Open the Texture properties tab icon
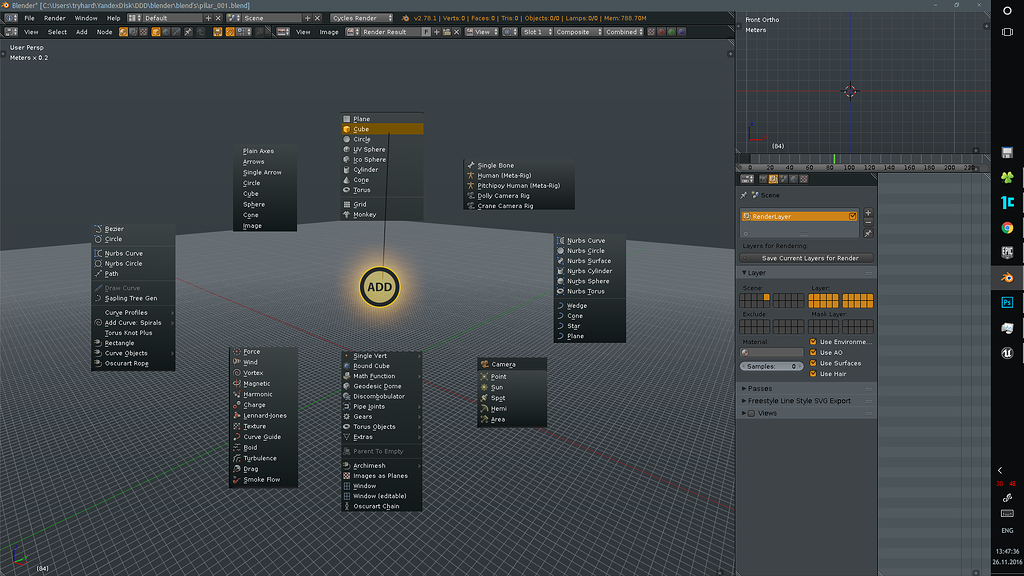This screenshot has height=576, width=1024. [x=804, y=179]
